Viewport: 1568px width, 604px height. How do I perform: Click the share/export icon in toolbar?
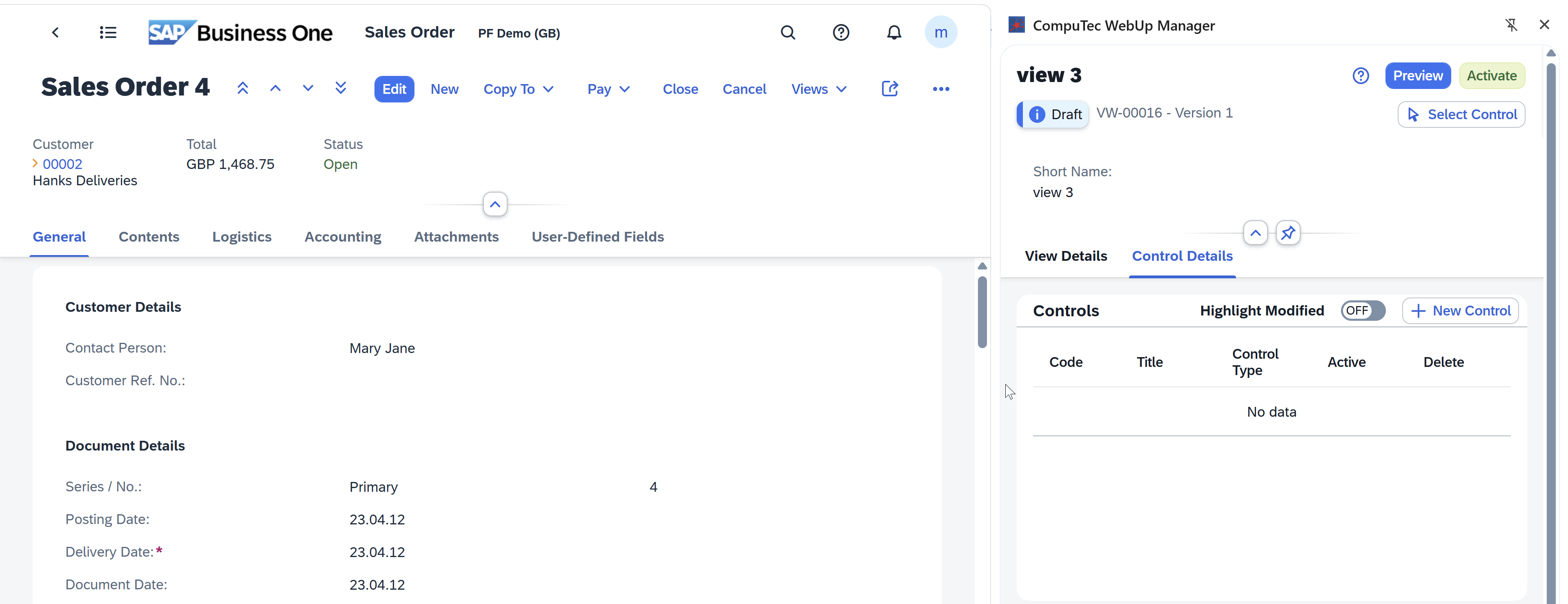890,89
